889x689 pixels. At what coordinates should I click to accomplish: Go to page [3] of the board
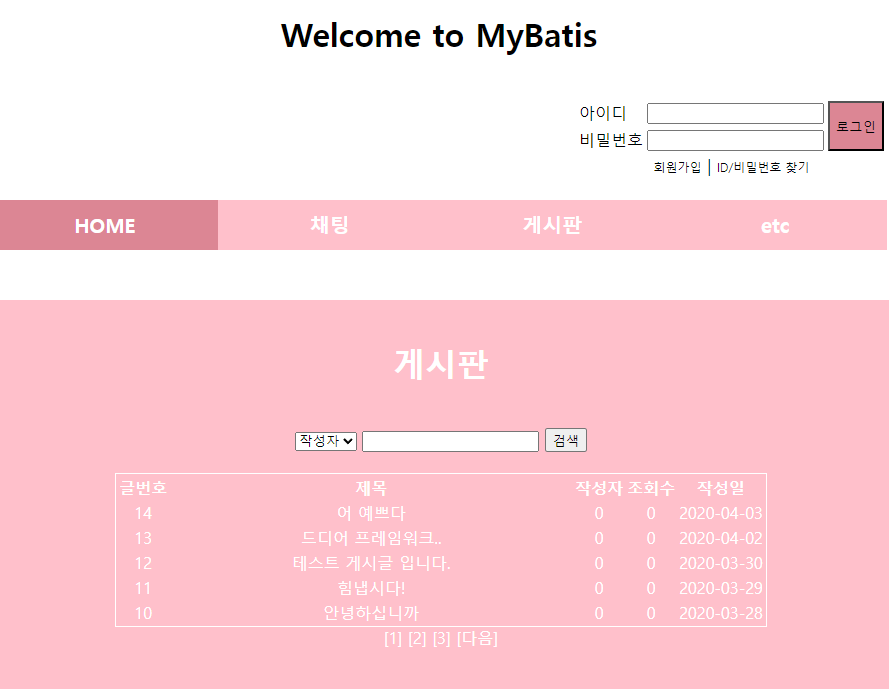[442, 639]
